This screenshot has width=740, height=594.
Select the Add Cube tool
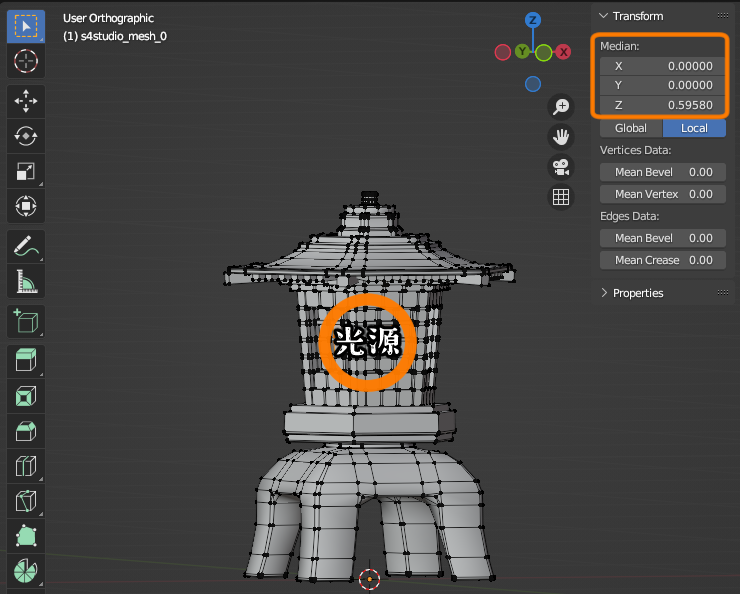click(x=26, y=321)
